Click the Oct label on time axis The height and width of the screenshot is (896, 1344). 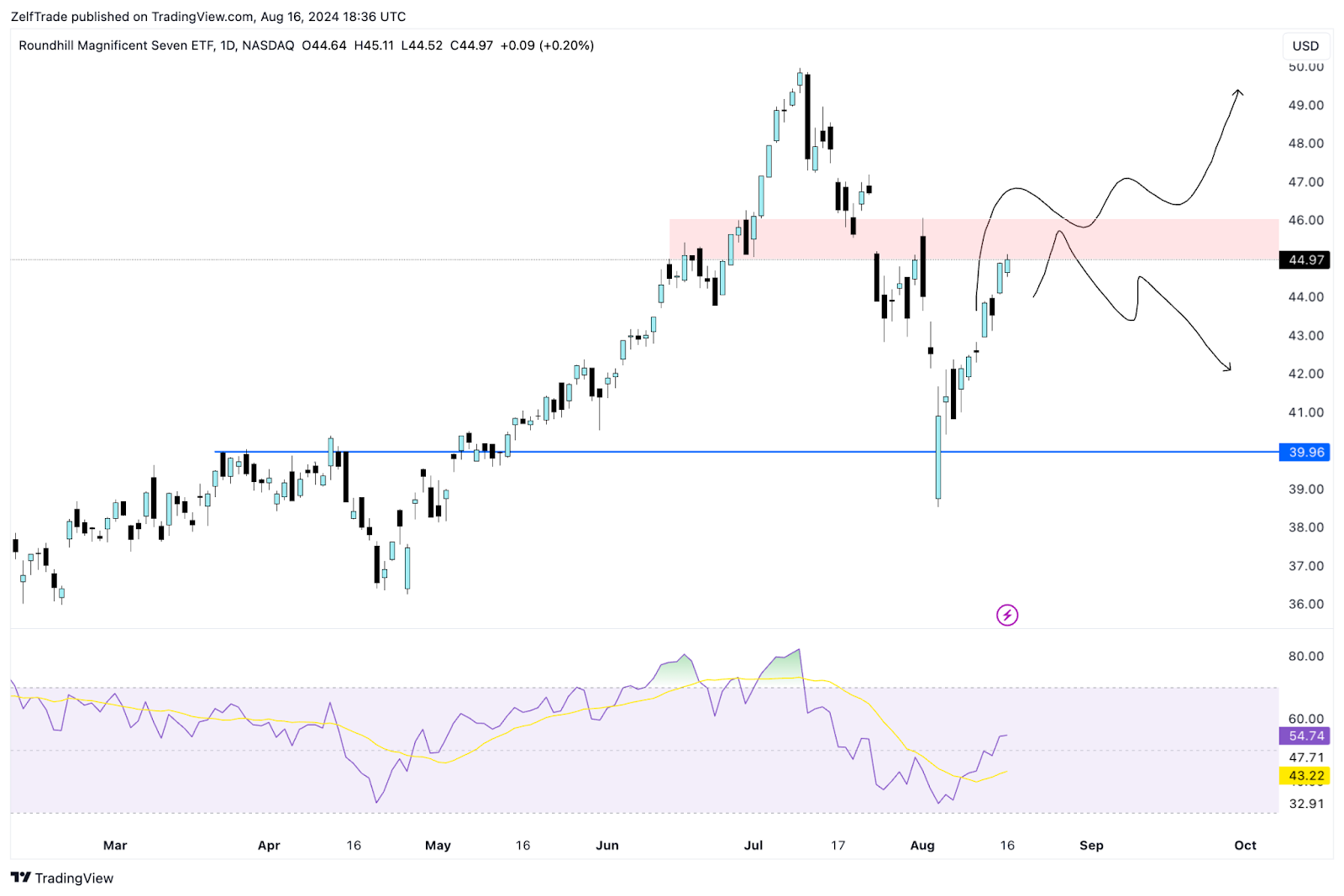[1245, 846]
